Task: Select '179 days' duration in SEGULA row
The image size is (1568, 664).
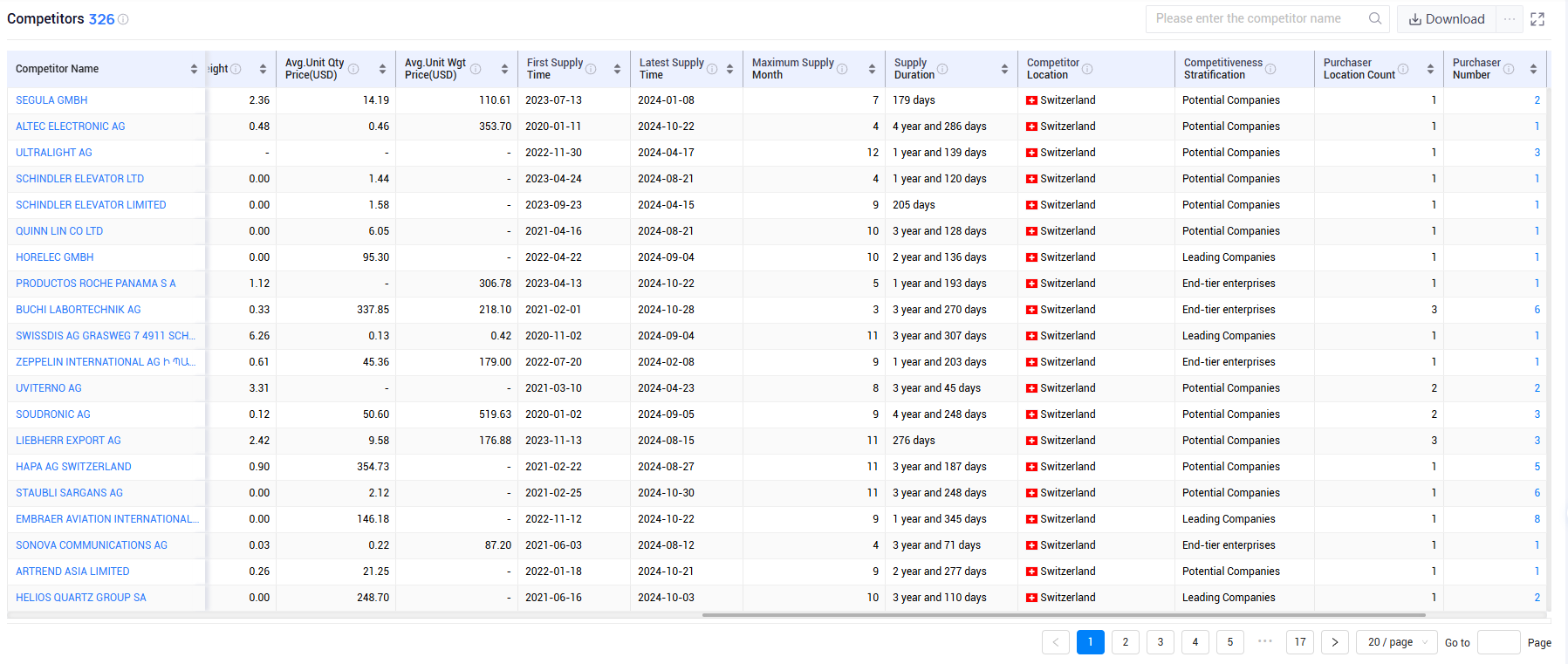Action: (x=914, y=100)
